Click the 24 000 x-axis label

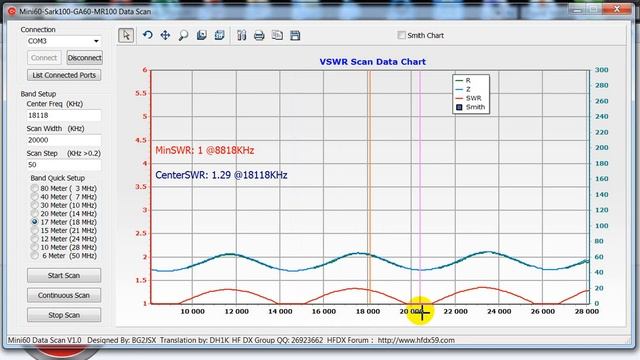pos(499,311)
